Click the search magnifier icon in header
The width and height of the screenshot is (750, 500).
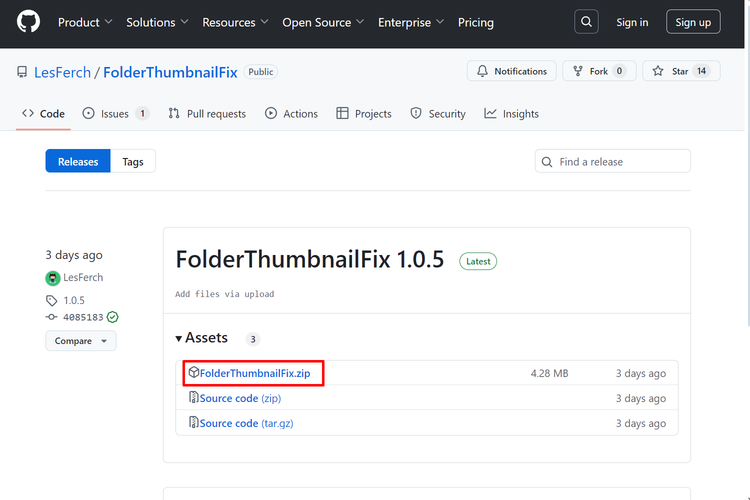[586, 22]
